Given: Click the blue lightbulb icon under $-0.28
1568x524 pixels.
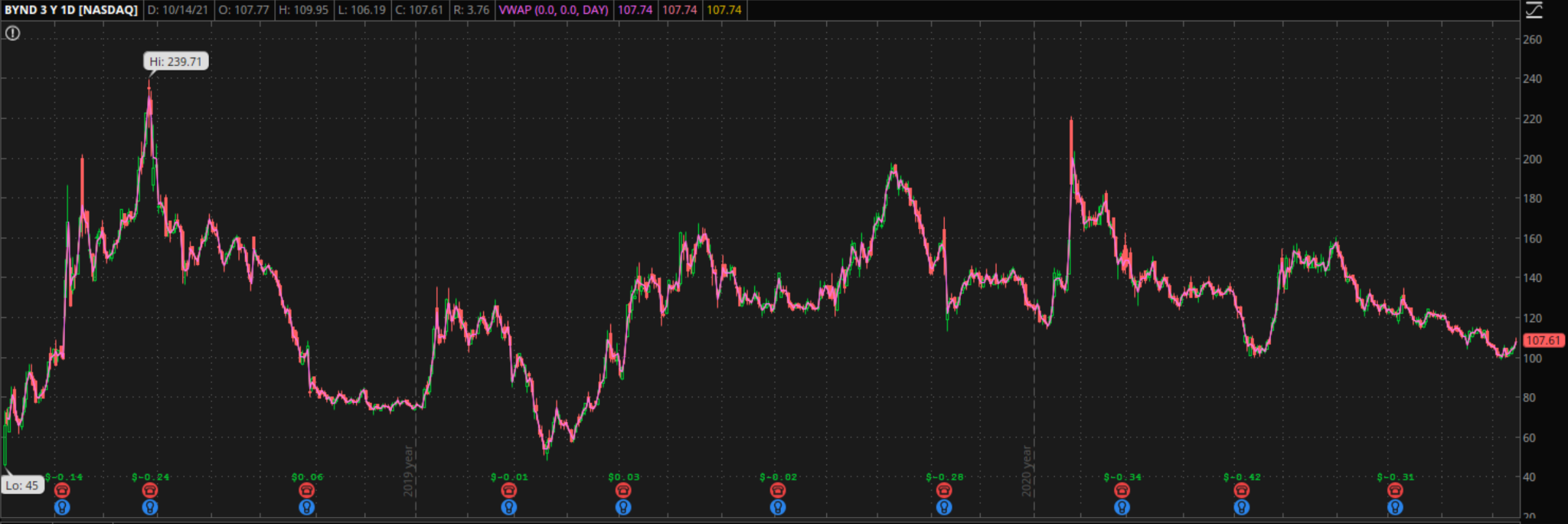Looking at the screenshot, I should pyautogui.click(x=944, y=507).
